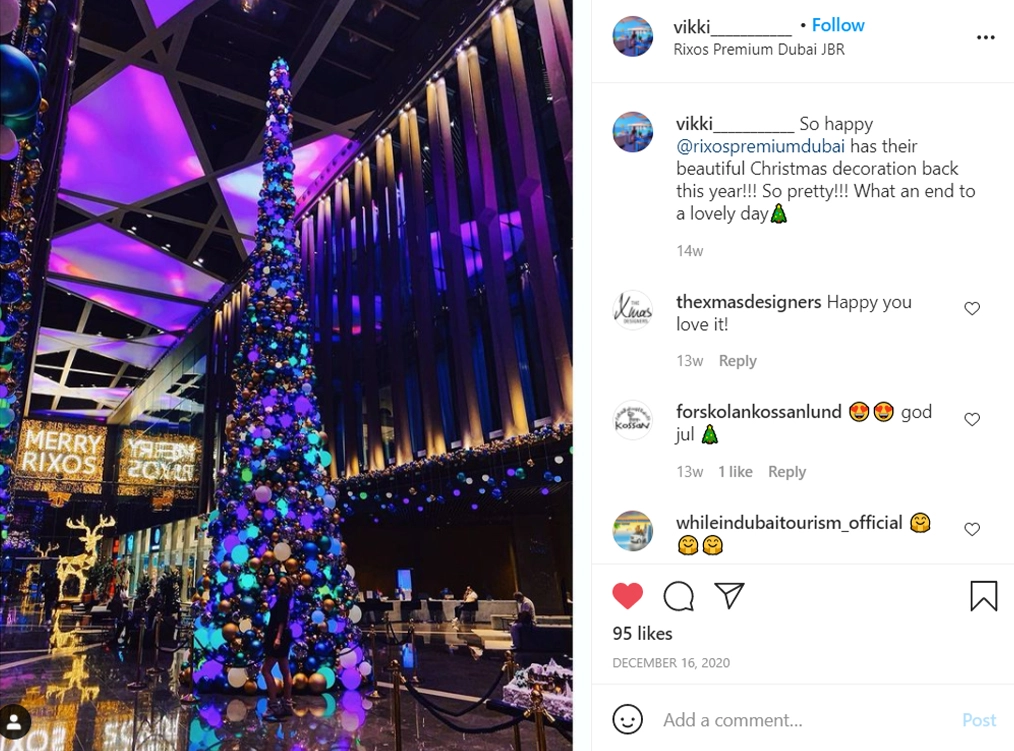Viewport: 1014px width, 751px height.
Task: Open Rixos Premium Dubai JBR location
Action: click(759, 49)
